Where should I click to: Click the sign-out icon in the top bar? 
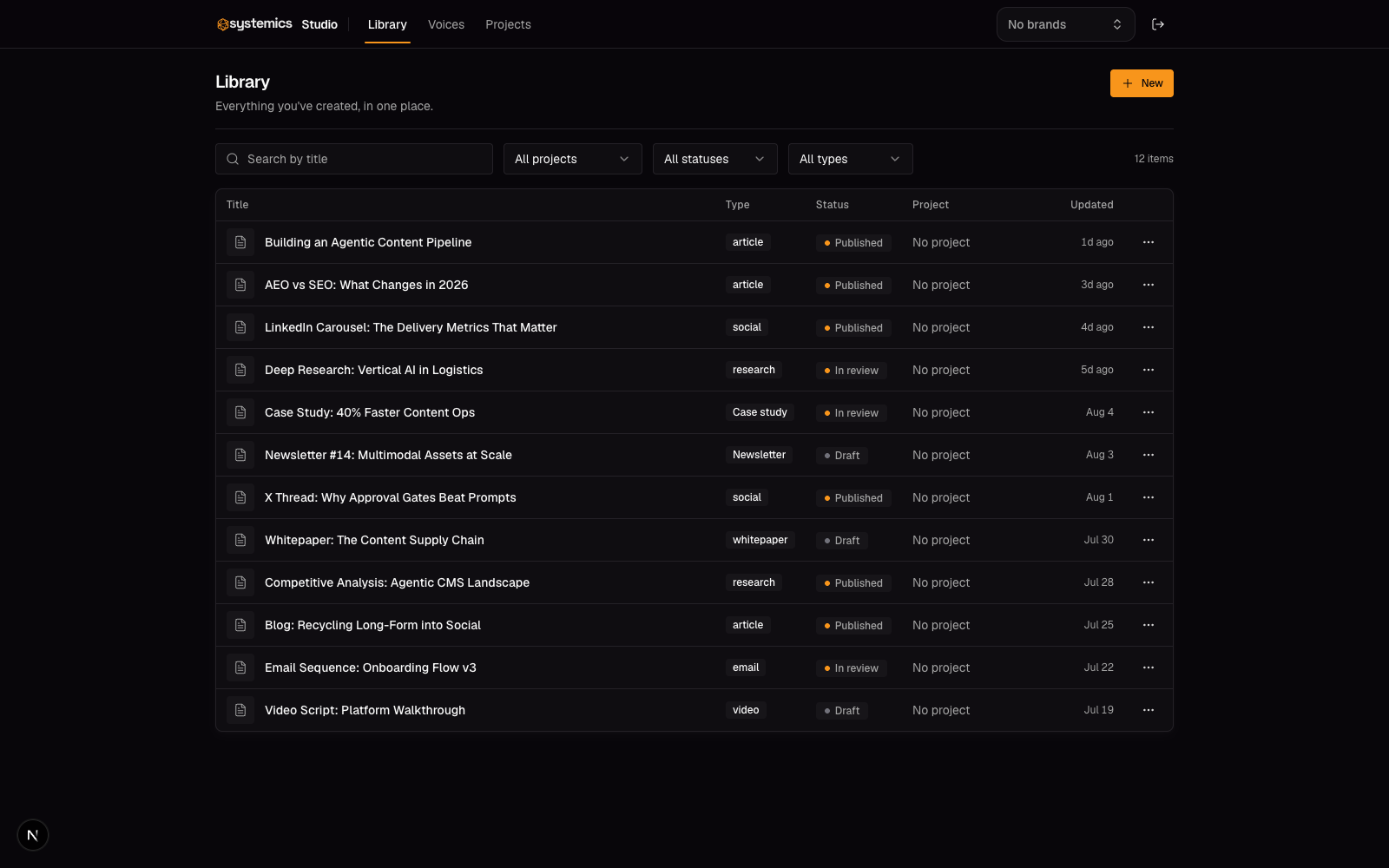[1158, 24]
